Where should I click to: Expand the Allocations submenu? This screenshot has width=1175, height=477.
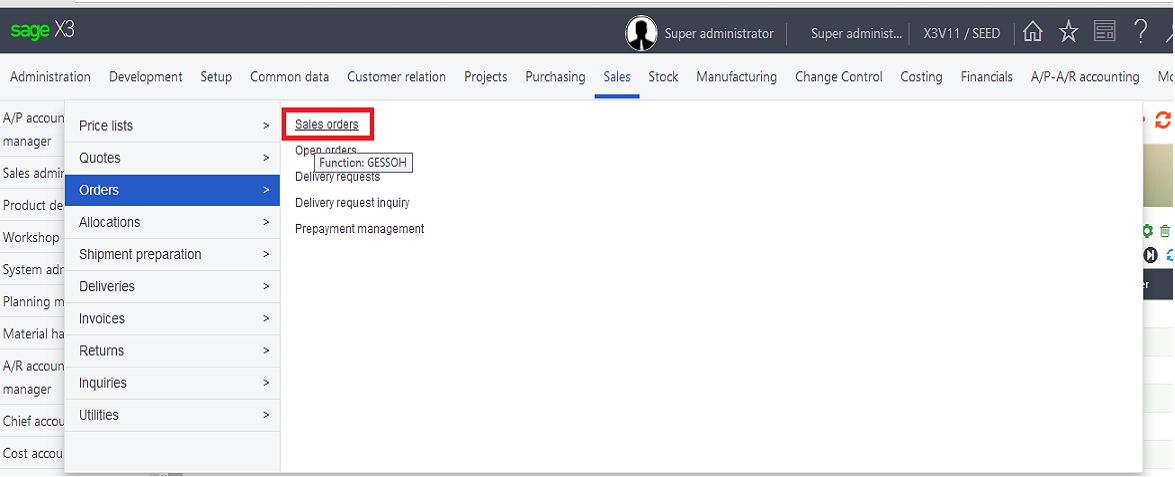pos(172,222)
